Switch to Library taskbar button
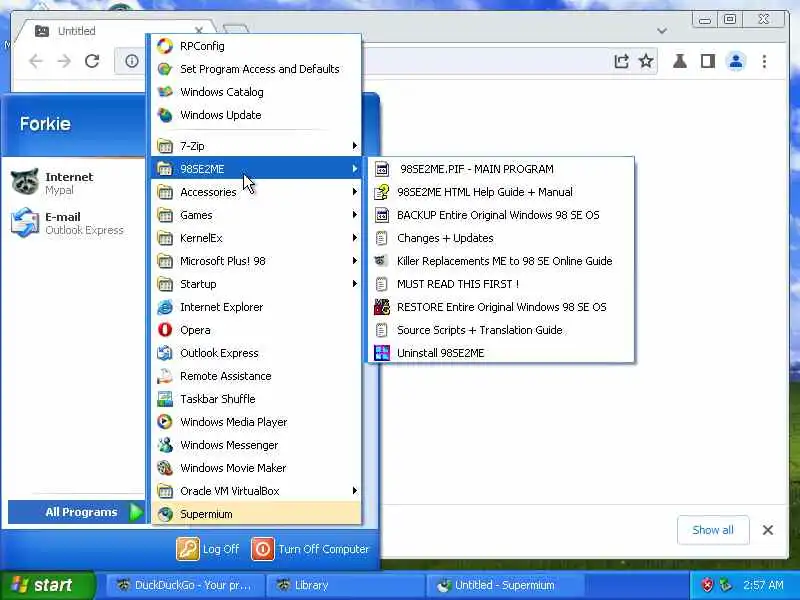This screenshot has width=800, height=600. [345, 585]
